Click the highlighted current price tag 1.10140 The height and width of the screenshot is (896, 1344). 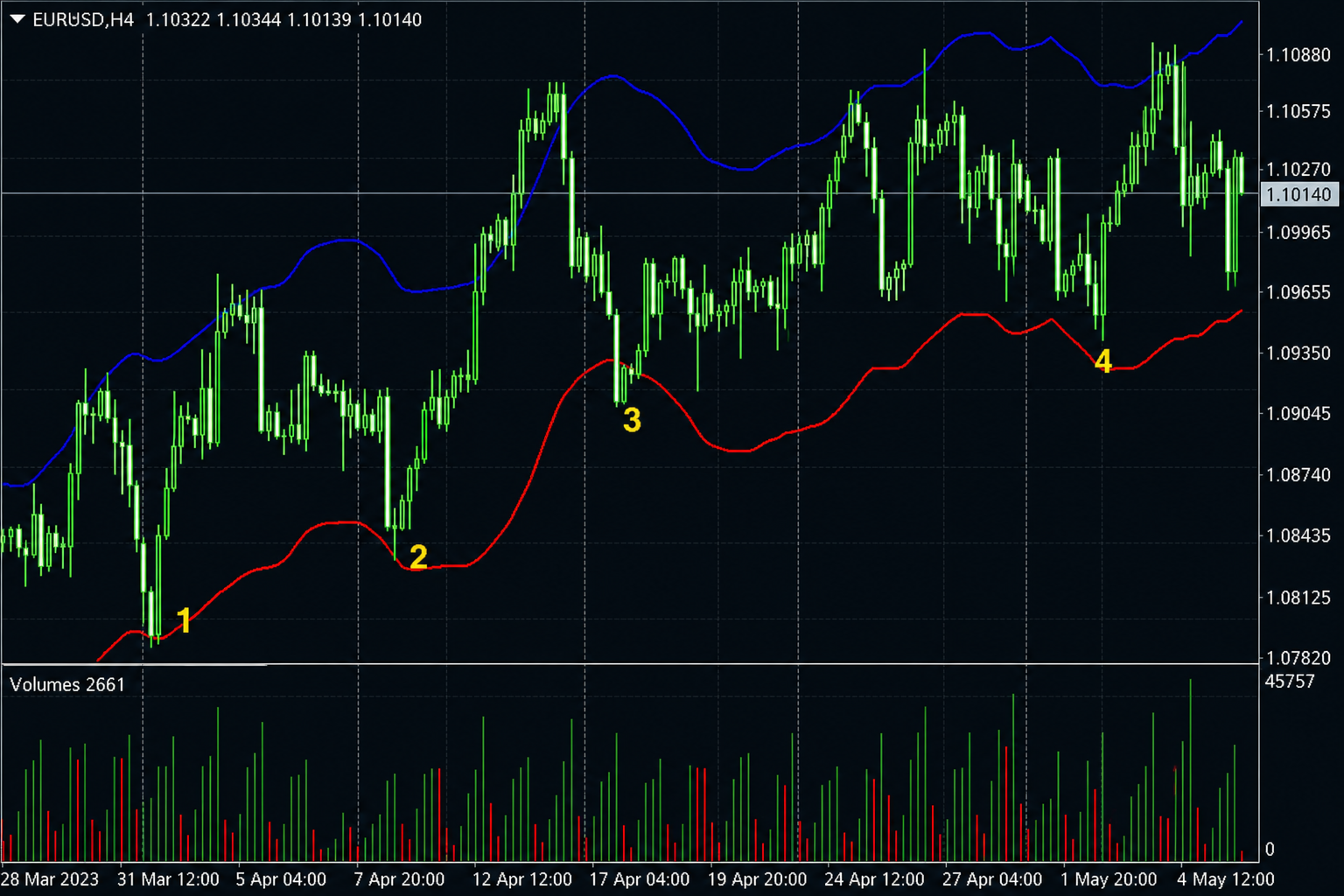tap(1298, 194)
